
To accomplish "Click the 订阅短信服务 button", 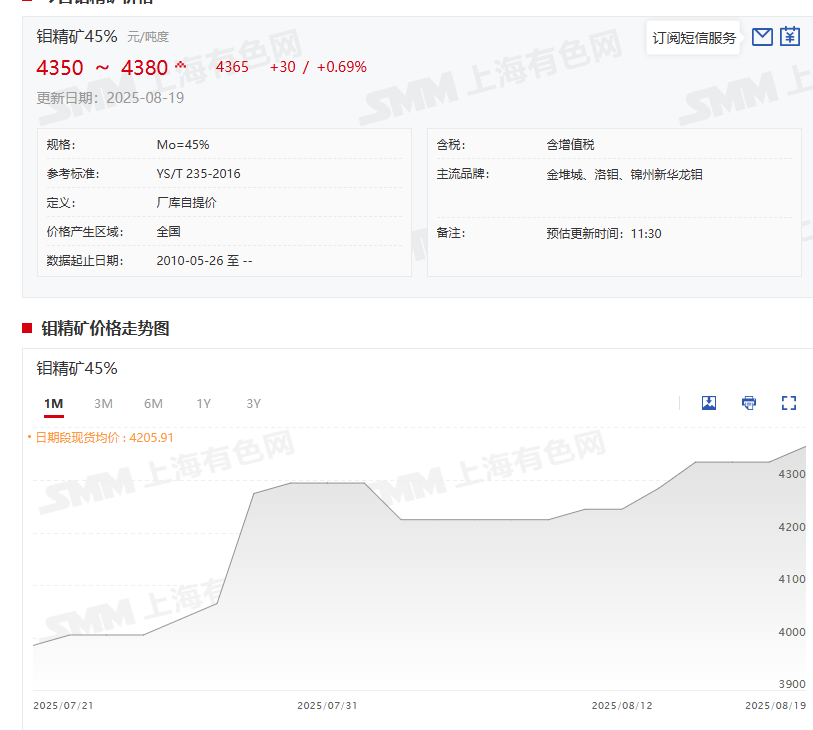I will click(x=693, y=38).
